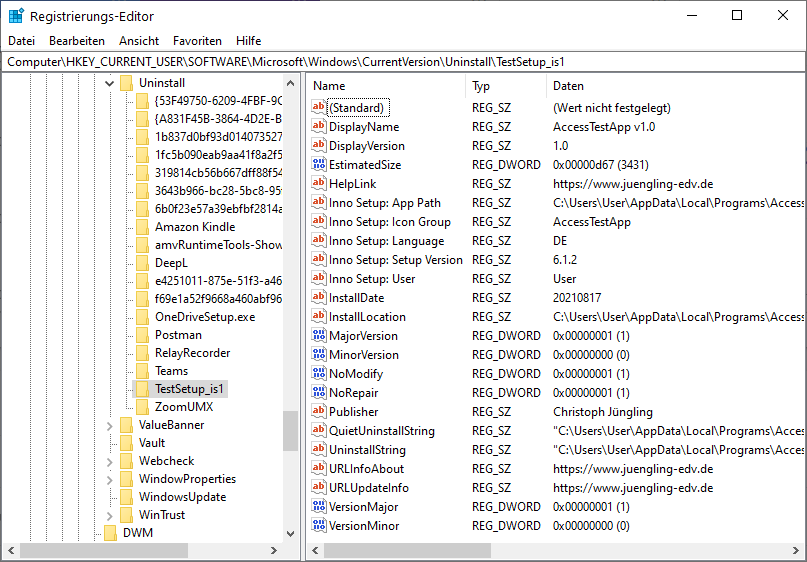Expand the WindowProperties key
Image resolution: width=807 pixels, height=562 pixels.
[109, 479]
